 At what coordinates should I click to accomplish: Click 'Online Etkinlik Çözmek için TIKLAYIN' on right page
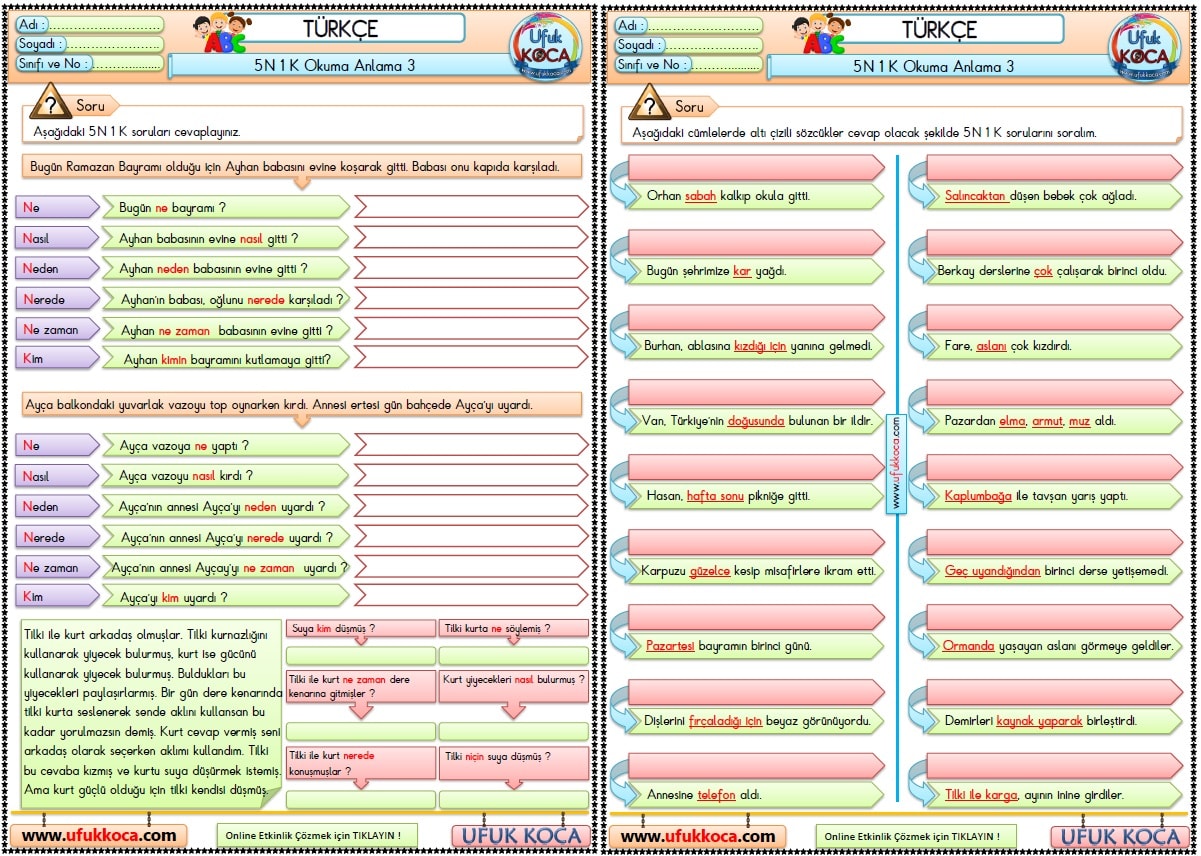click(916, 835)
